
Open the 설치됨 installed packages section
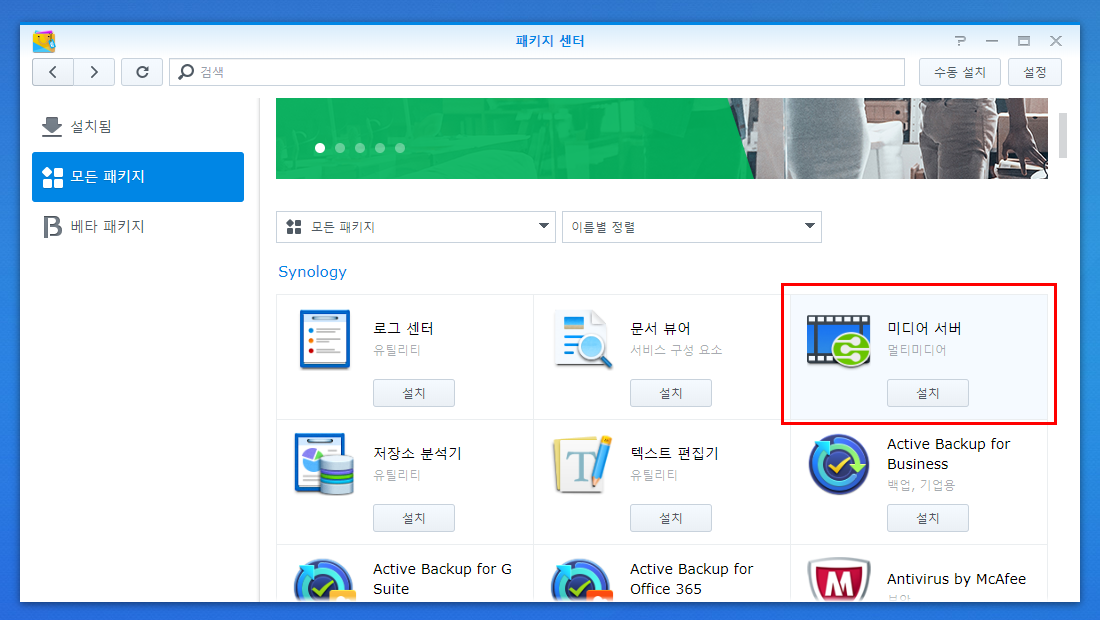[138, 126]
